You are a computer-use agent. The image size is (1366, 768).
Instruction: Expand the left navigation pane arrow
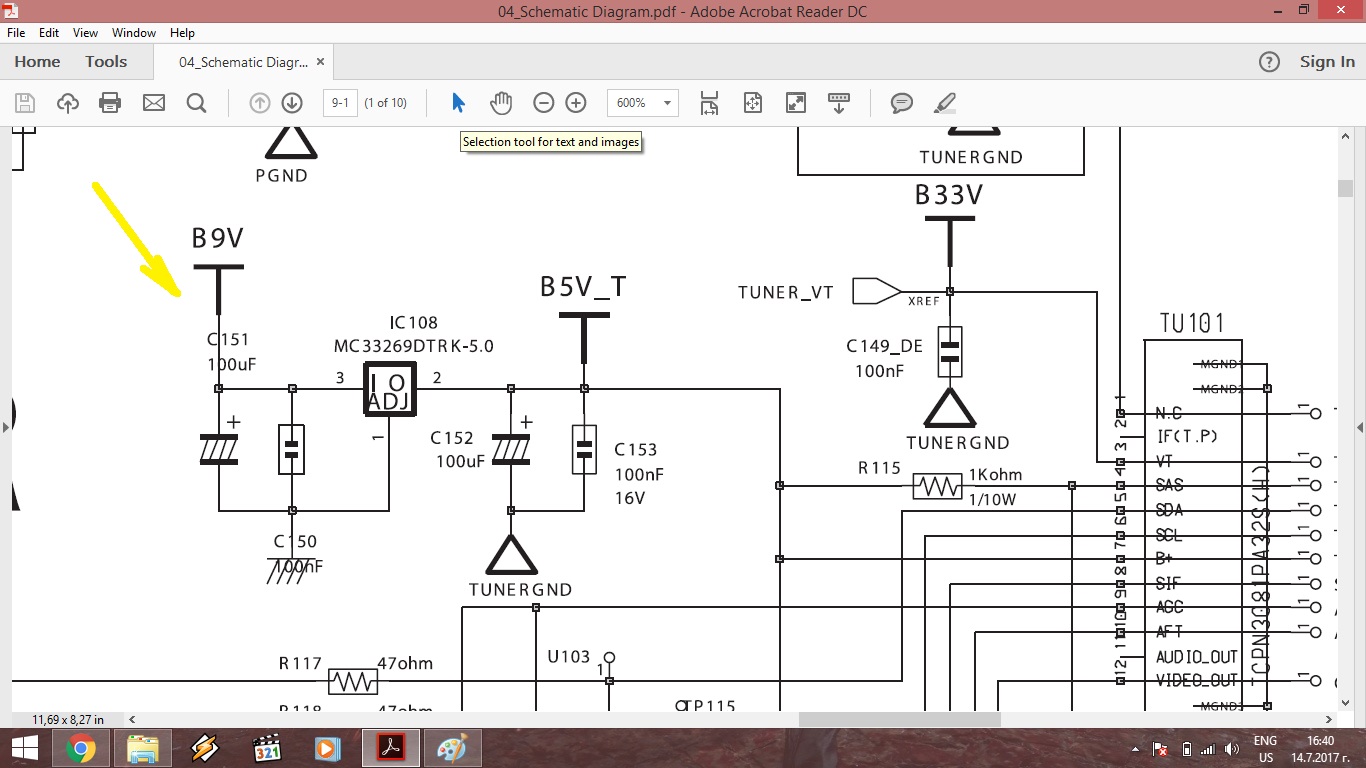coord(6,427)
